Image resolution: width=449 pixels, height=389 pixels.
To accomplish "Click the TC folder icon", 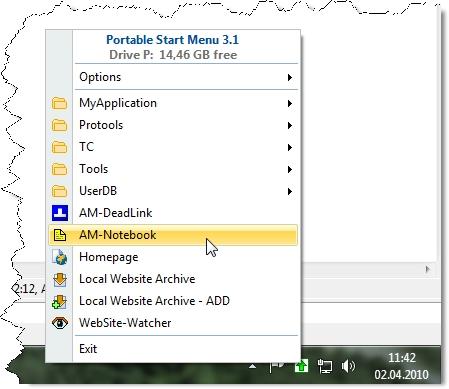I will 60,147.
